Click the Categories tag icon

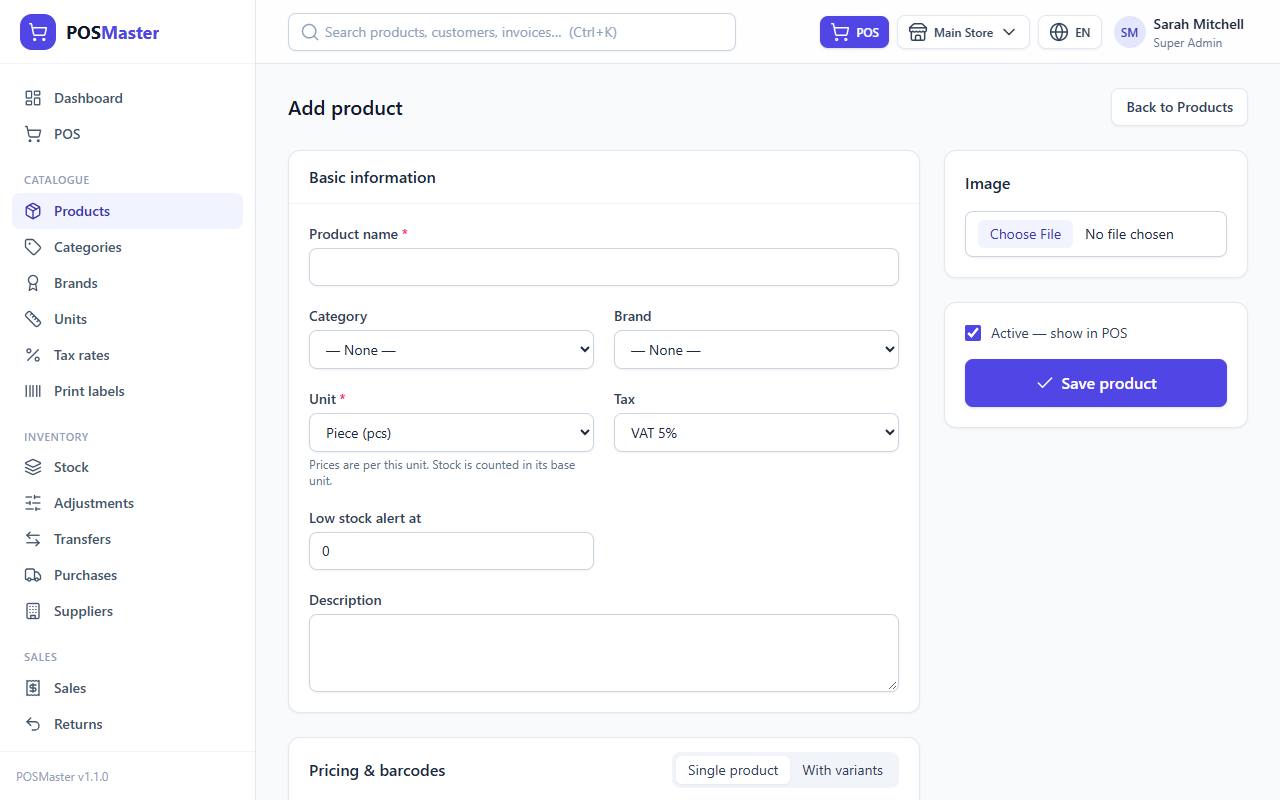(x=33, y=247)
